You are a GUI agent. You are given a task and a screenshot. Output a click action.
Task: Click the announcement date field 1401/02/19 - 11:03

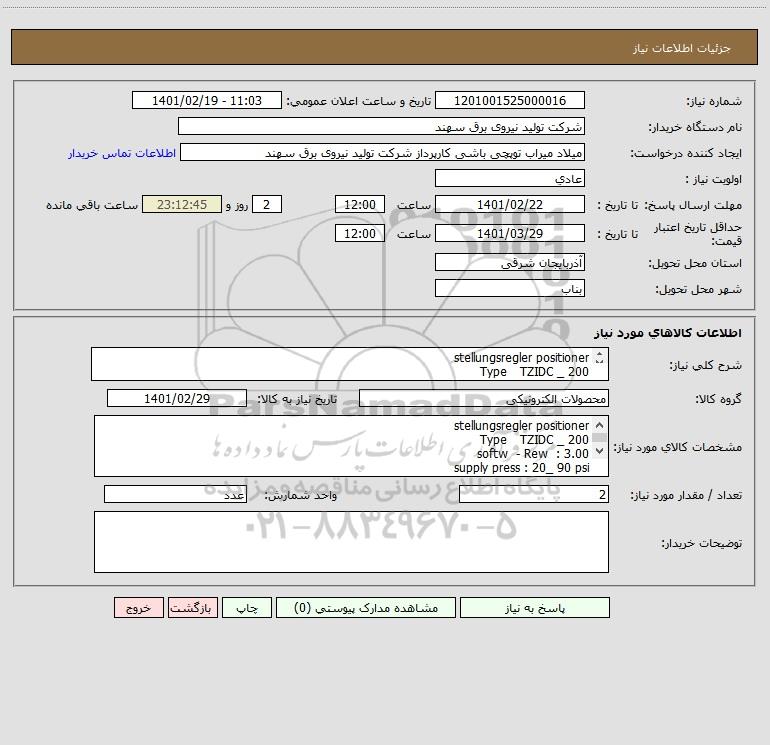tap(207, 100)
